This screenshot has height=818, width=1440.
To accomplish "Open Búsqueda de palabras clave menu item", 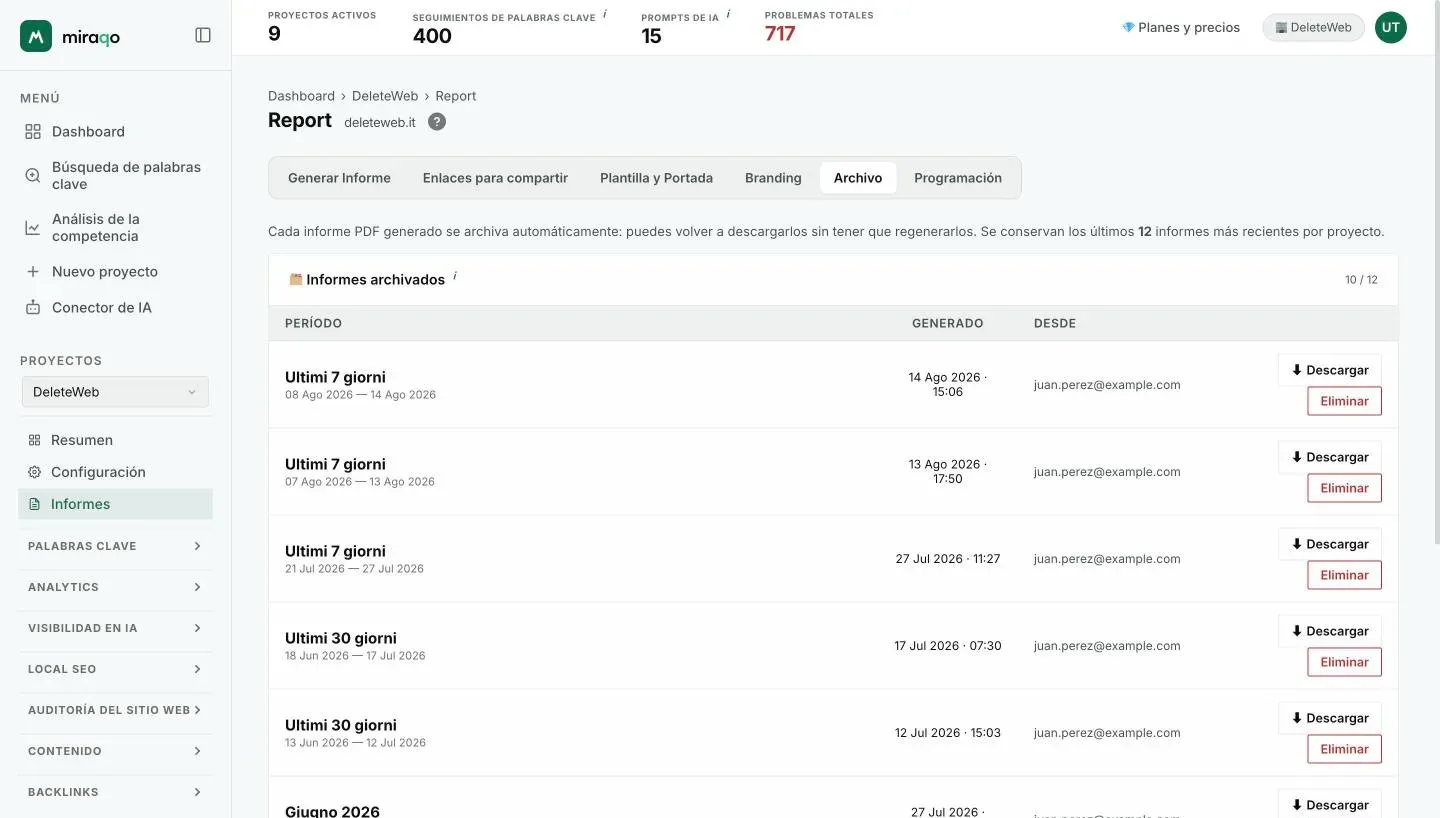I will tap(116, 175).
